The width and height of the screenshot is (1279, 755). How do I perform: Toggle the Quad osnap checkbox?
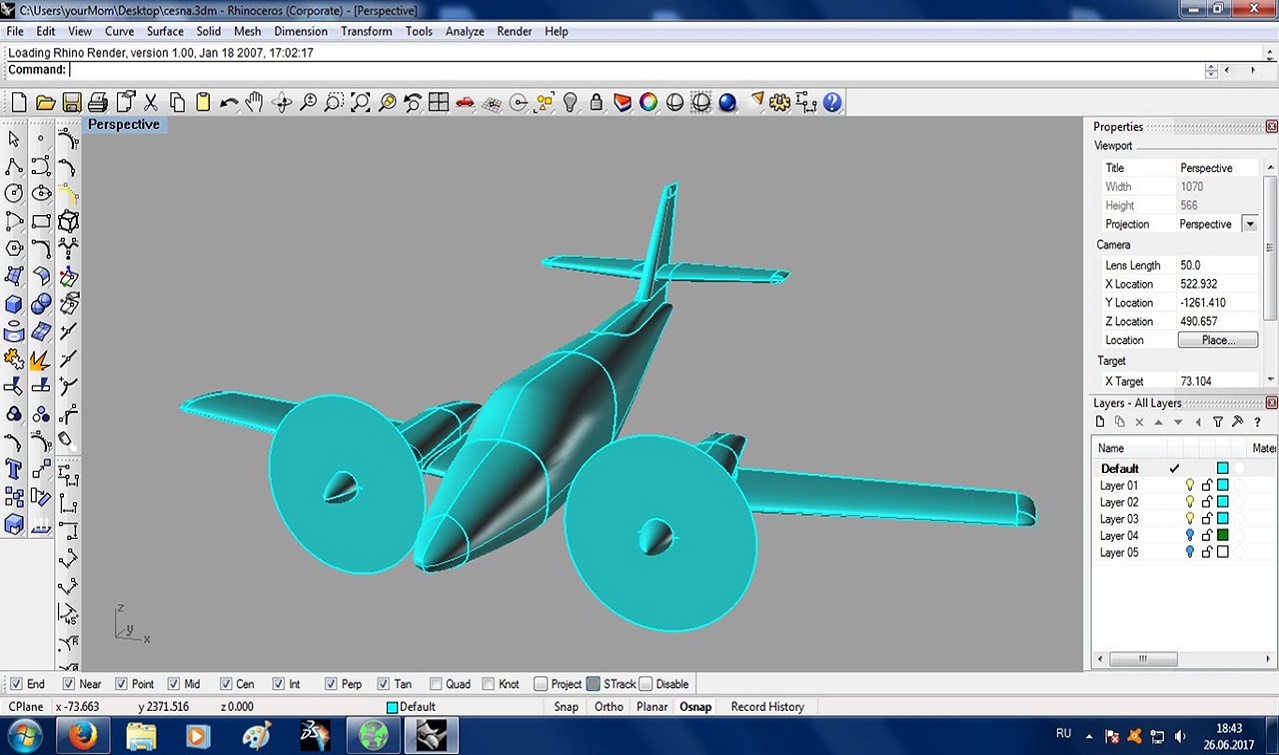[436, 684]
